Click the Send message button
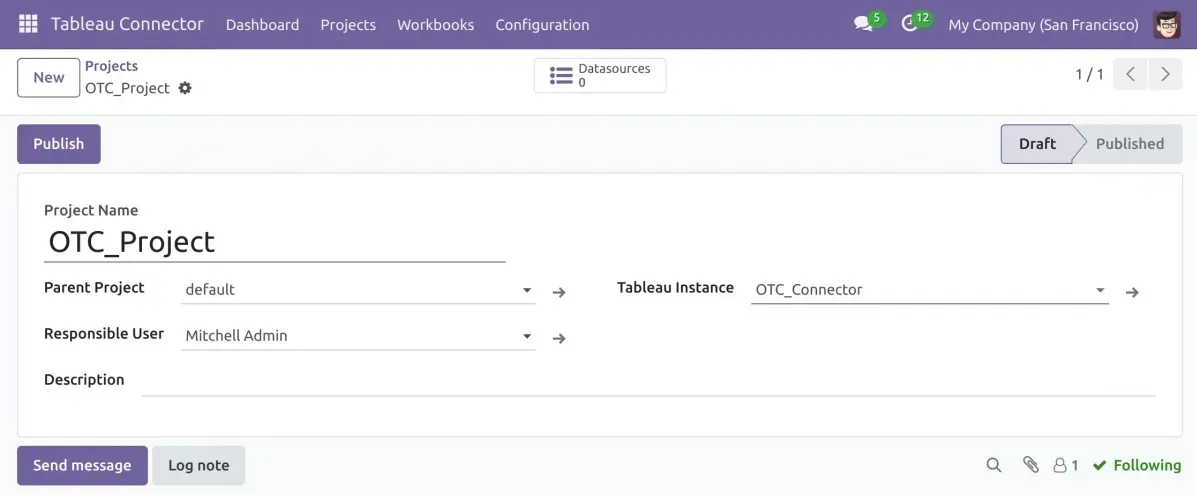 click(82, 465)
